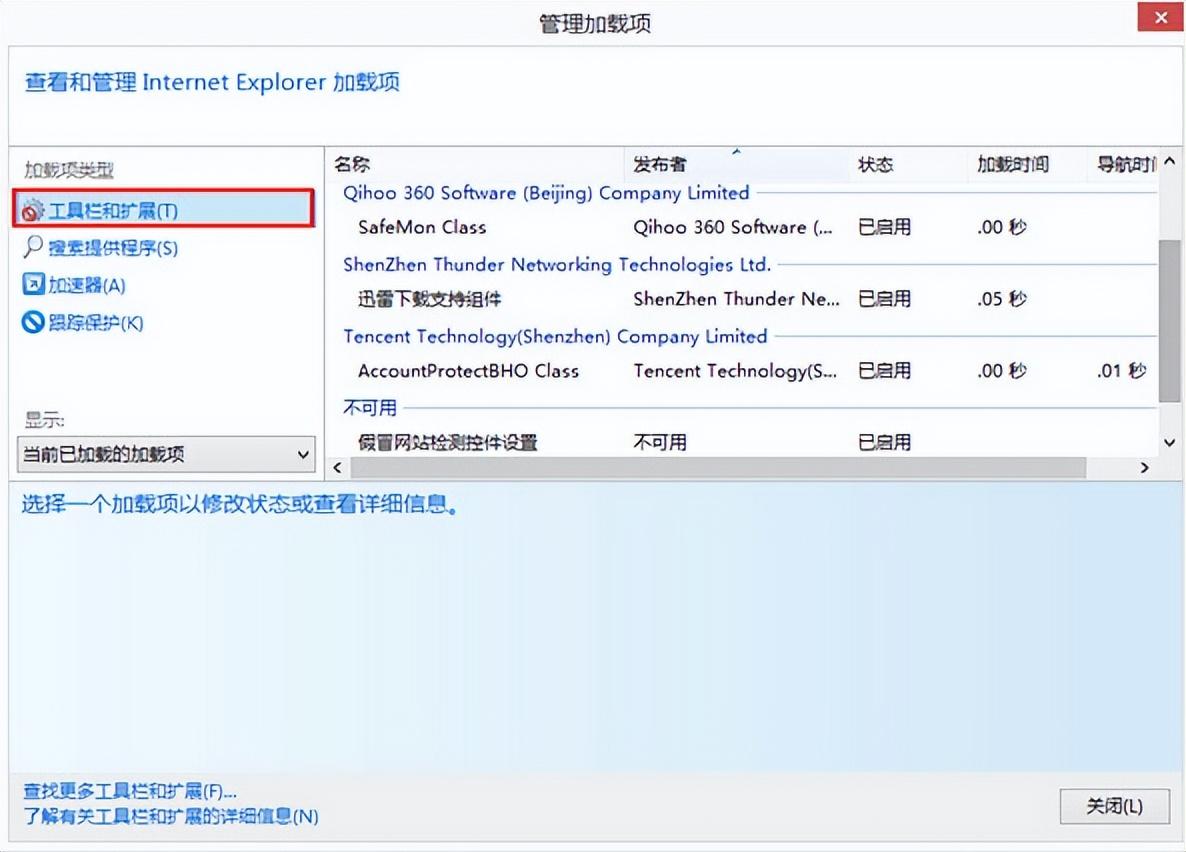Click the 加载时间 column header
1186x852 pixels.
pyautogui.click(x=1012, y=165)
